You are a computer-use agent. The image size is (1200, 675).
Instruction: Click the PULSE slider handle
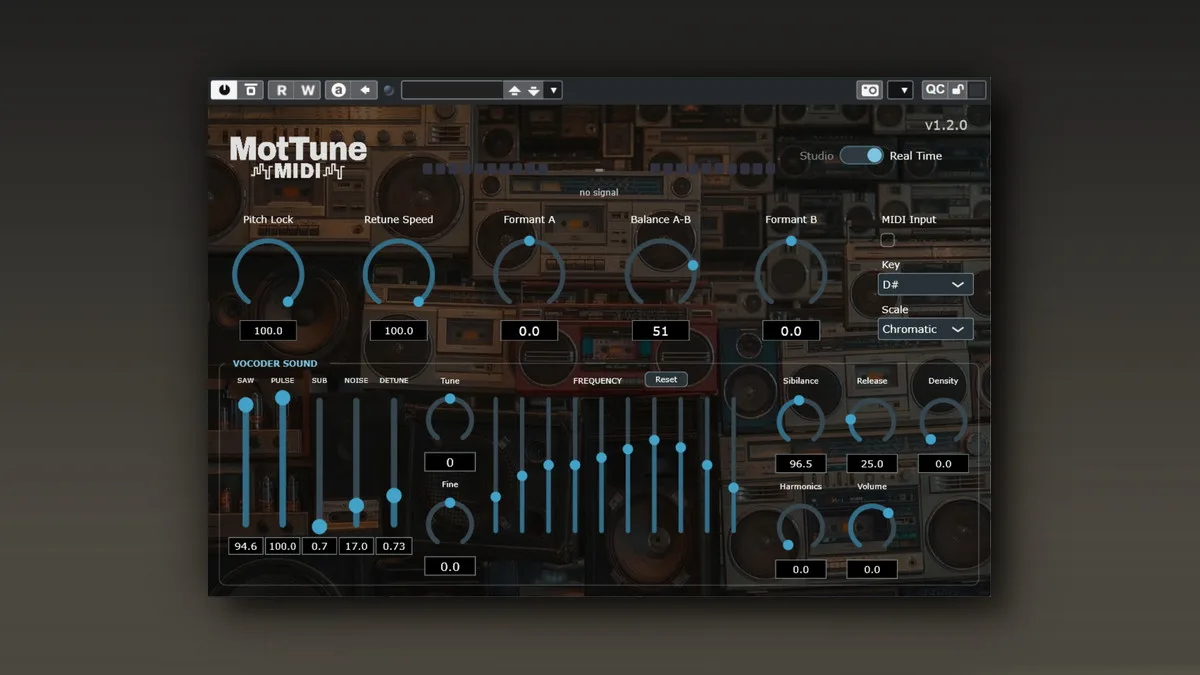tap(283, 398)
